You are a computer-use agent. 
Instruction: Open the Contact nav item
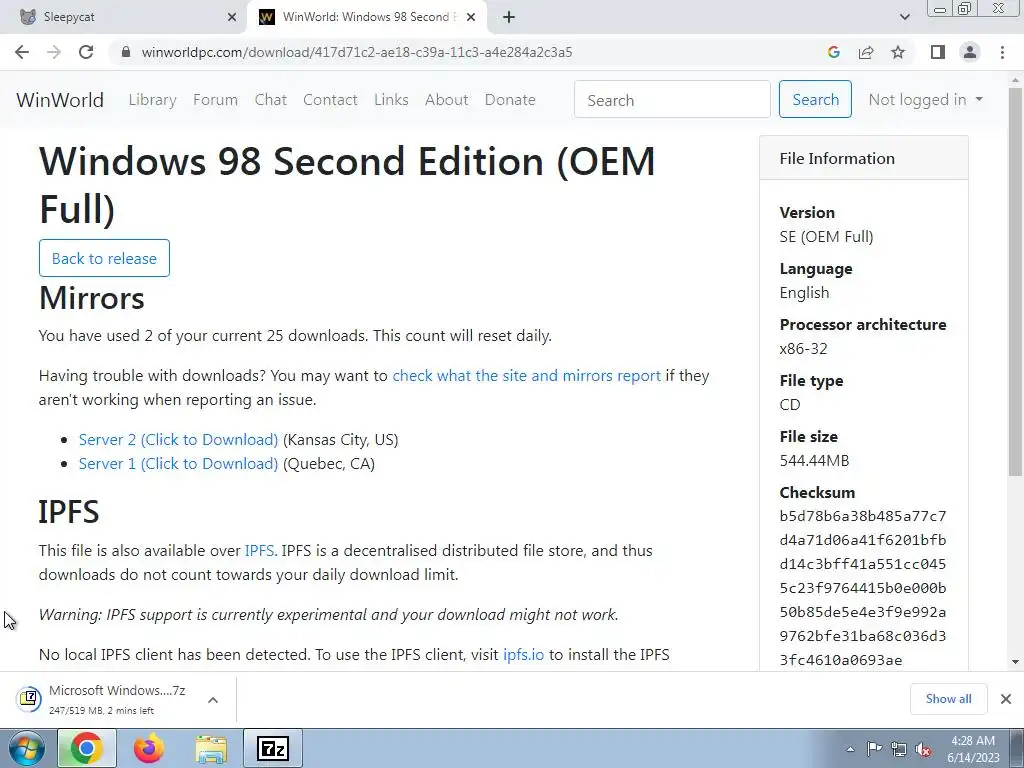[x=330, y=100]
